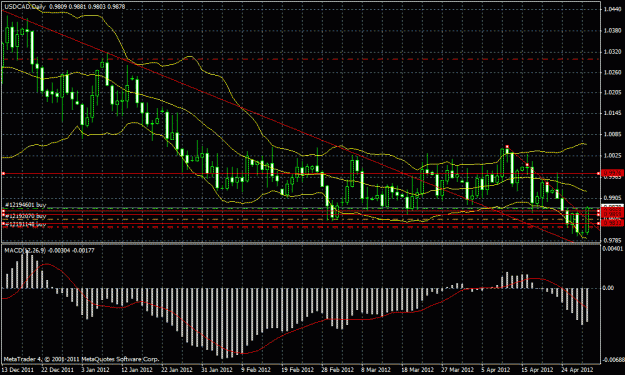625x375 pixels.
Task: Click the 1.0320 price scale value
Action: click(612, 51)
